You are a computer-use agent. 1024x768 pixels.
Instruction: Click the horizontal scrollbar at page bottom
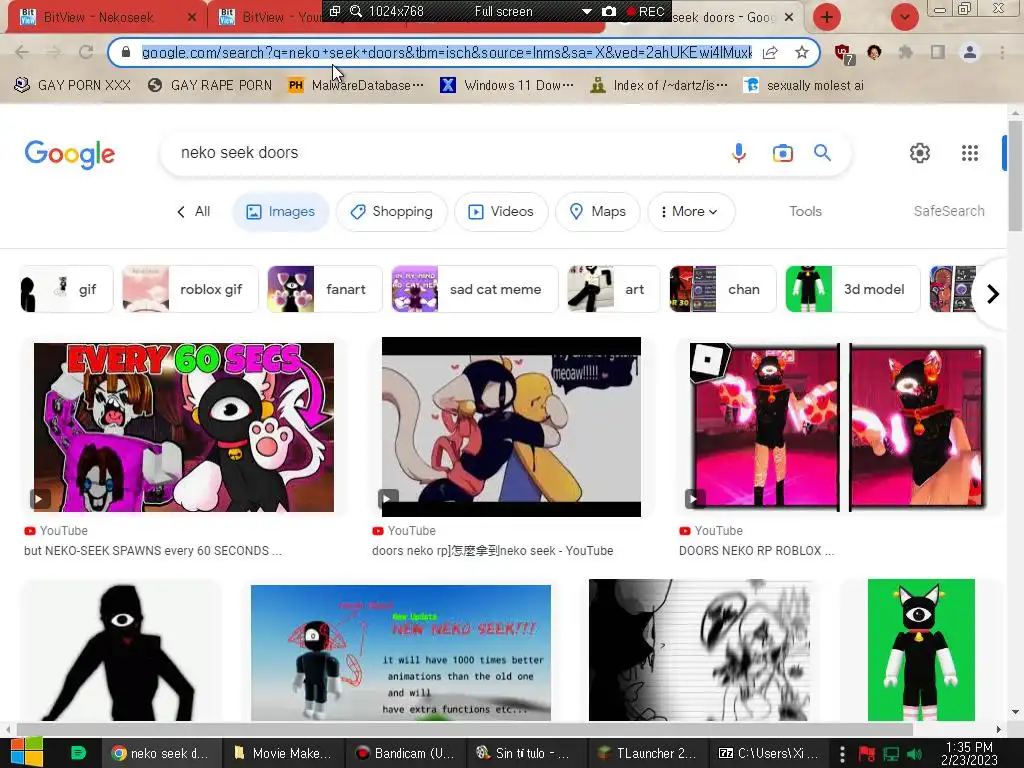(x=465, y=729)
